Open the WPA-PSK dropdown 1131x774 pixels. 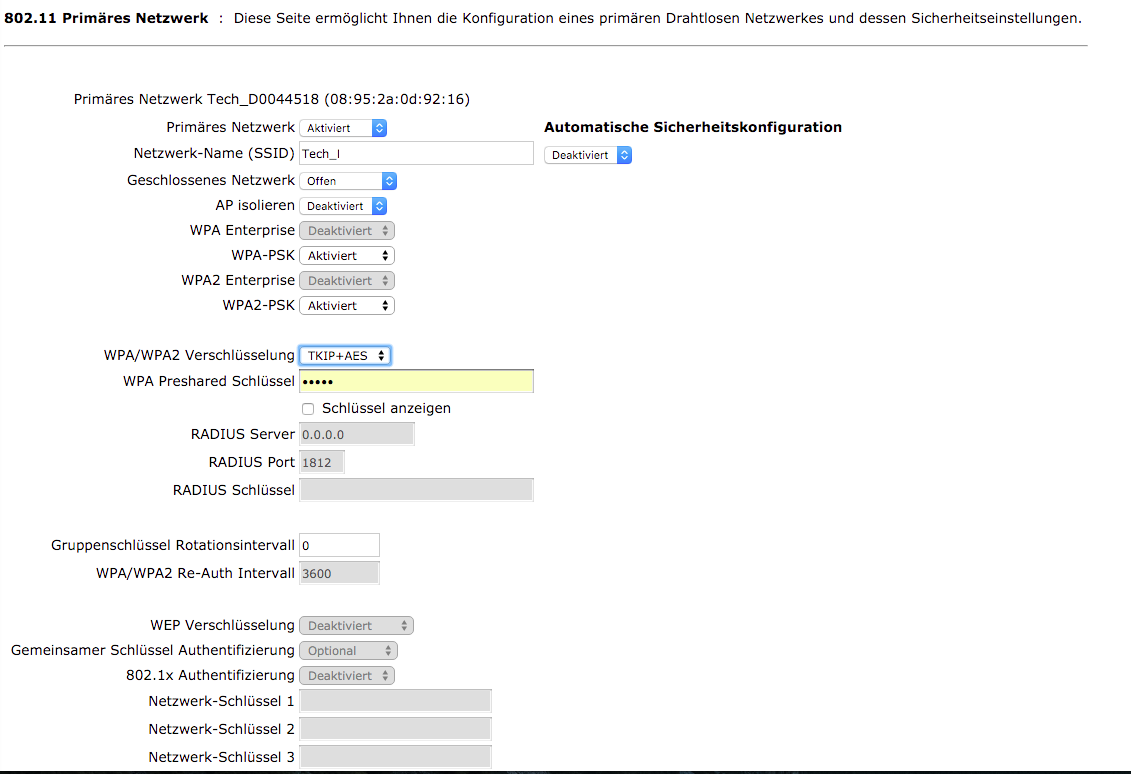[347, 255]
